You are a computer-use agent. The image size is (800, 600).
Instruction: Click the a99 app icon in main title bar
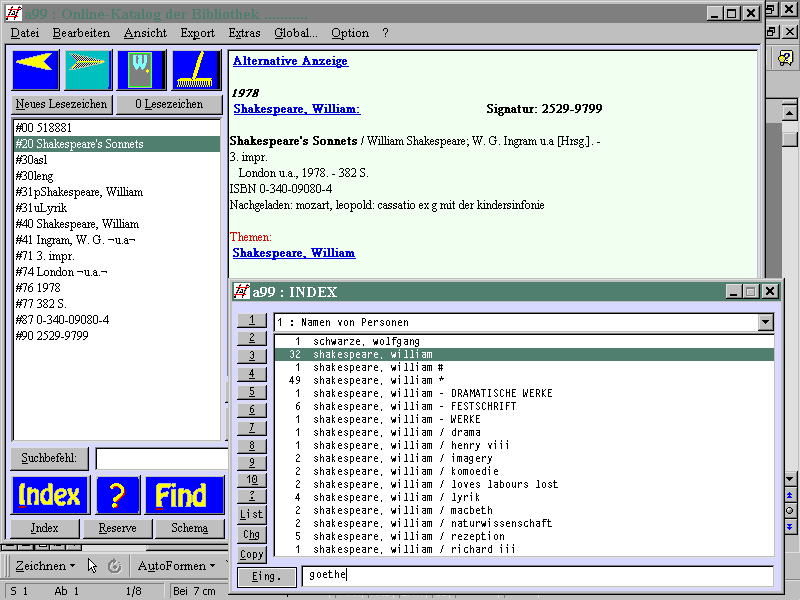tap(14, 13)
